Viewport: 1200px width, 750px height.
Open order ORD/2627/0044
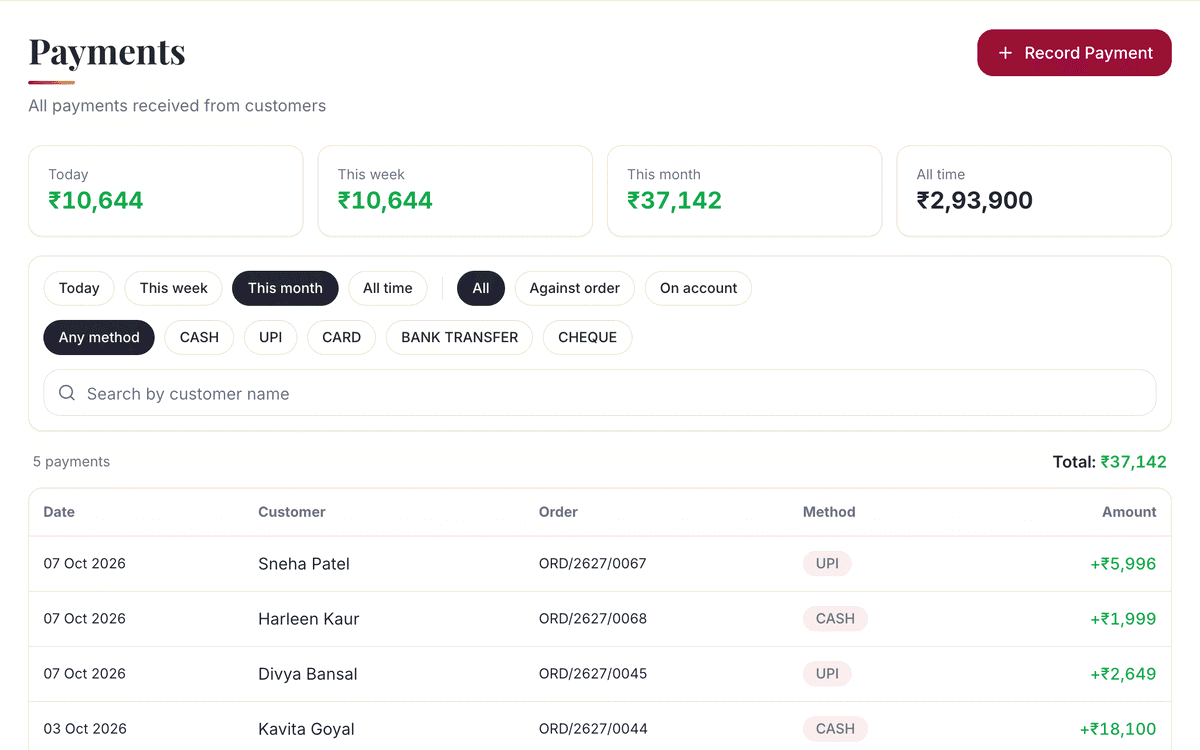tap(593, 729)
